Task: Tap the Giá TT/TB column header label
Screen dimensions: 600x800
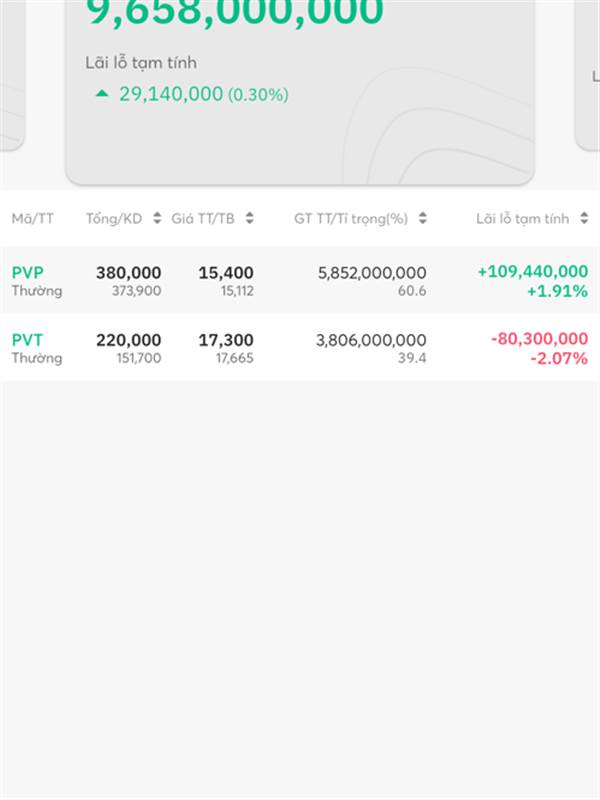Action: click(x=203, y=219)
